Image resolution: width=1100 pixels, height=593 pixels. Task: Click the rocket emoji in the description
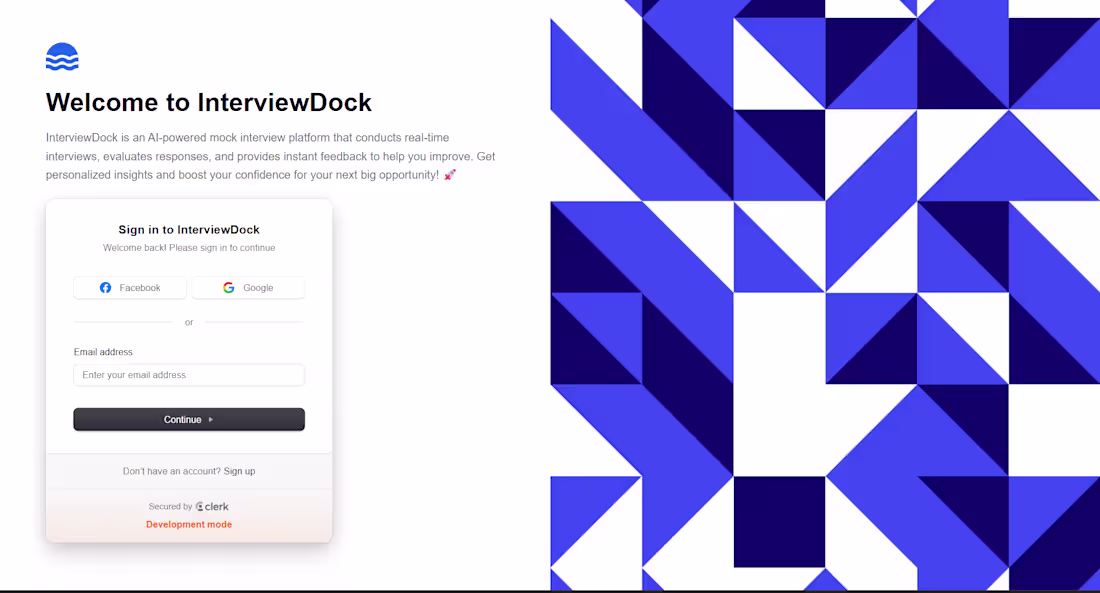pos(450,175)
